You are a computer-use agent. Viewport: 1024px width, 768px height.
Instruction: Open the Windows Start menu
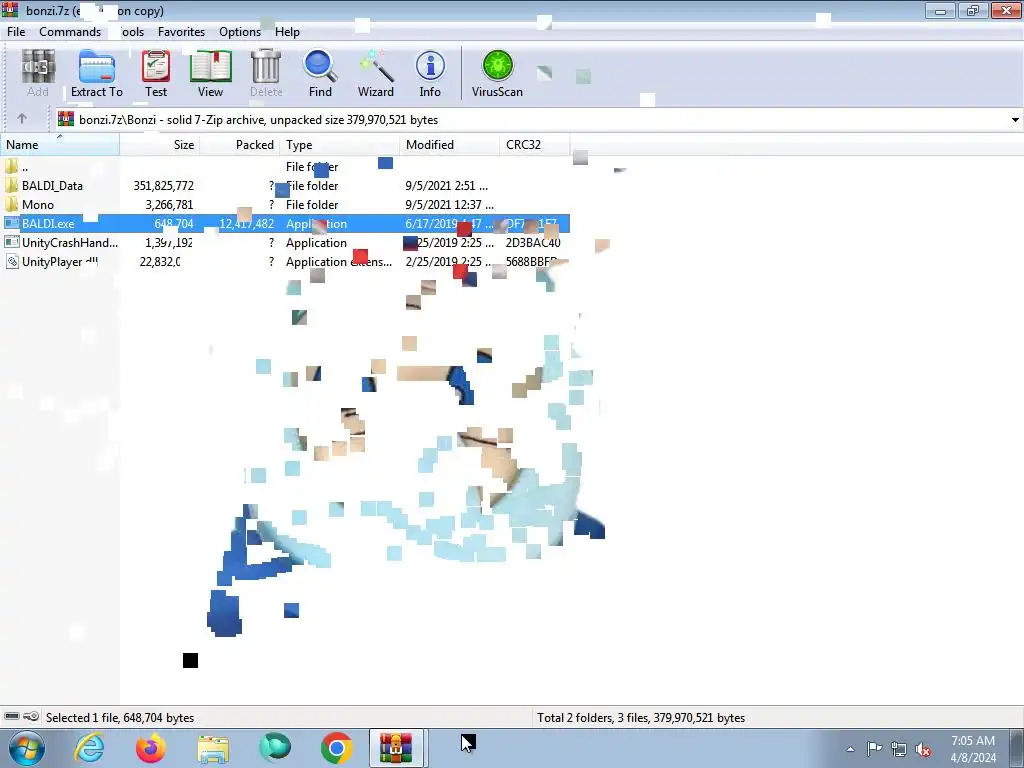click(x=26, y=748)
